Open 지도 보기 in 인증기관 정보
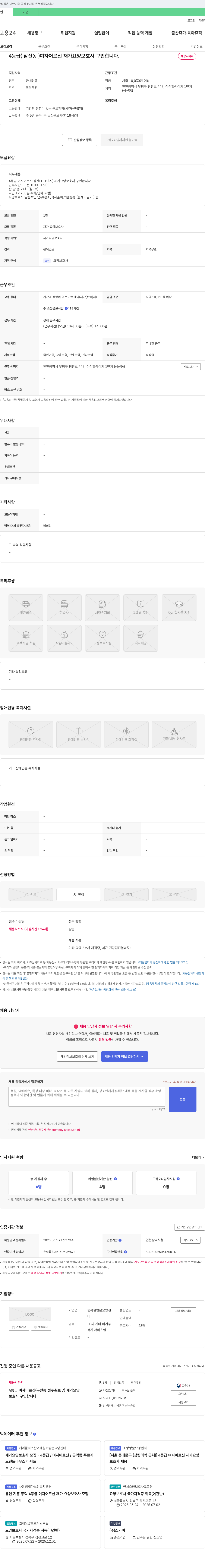205x1568 pixels. point(190,1240)
